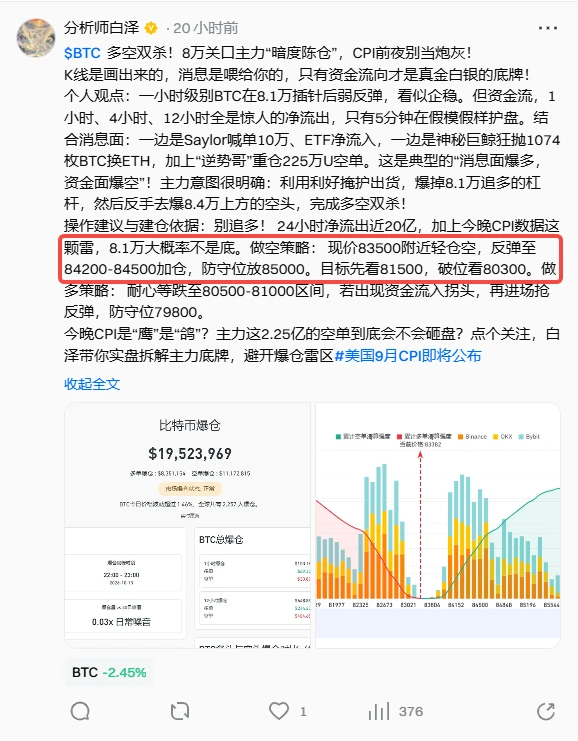
Task: Click the 20 小时前 timestamp
Action: click(x=206, y=28)
